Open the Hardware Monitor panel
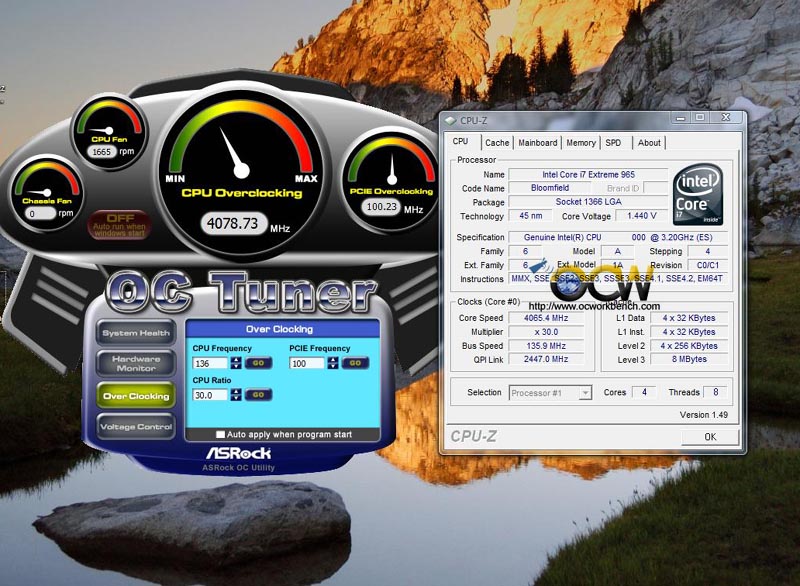Image resolution: width=800 pixels, height=586 pixels. click(136, 364)
